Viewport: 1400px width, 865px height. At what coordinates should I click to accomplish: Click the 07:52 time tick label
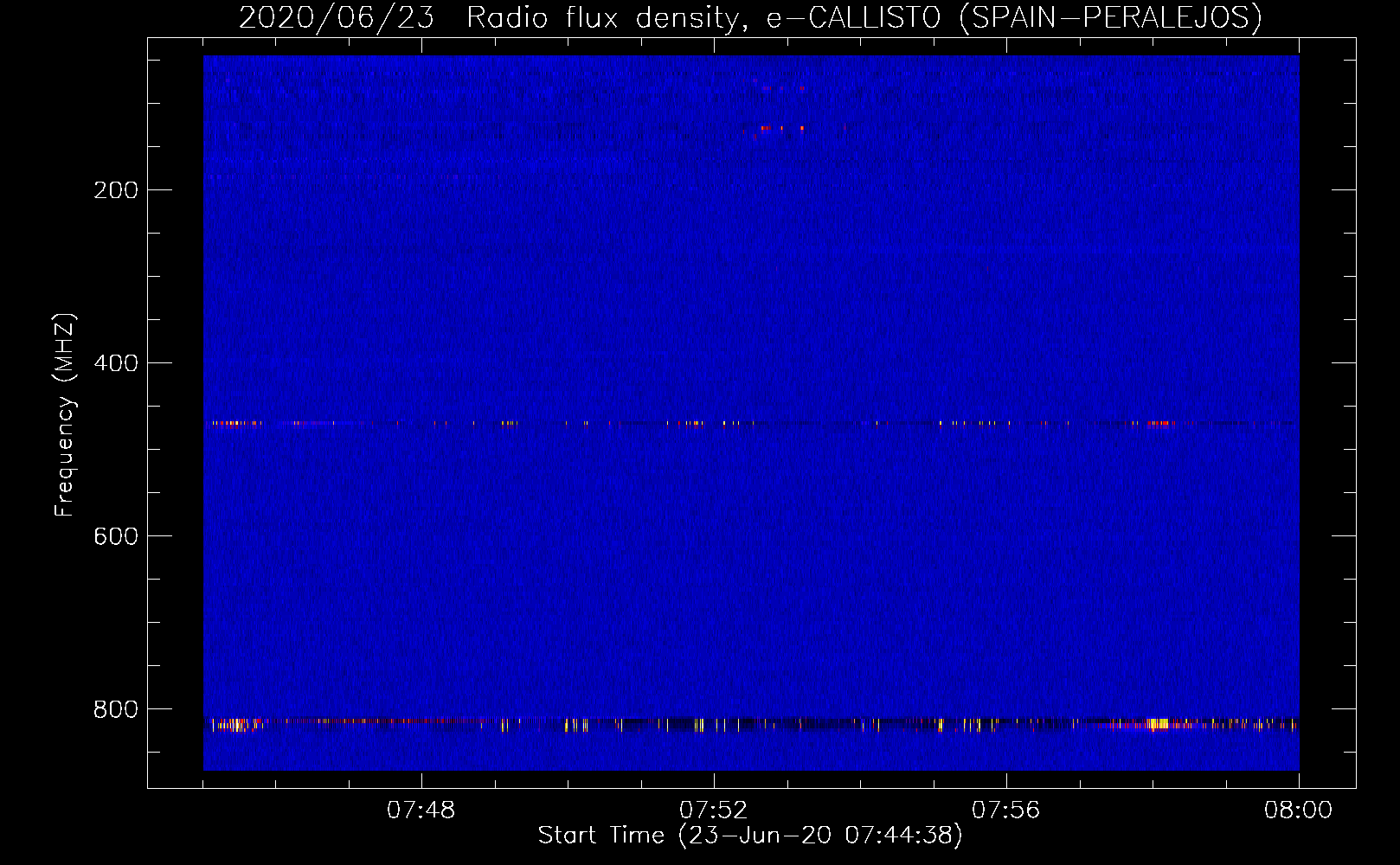click(x=713, y=811)
